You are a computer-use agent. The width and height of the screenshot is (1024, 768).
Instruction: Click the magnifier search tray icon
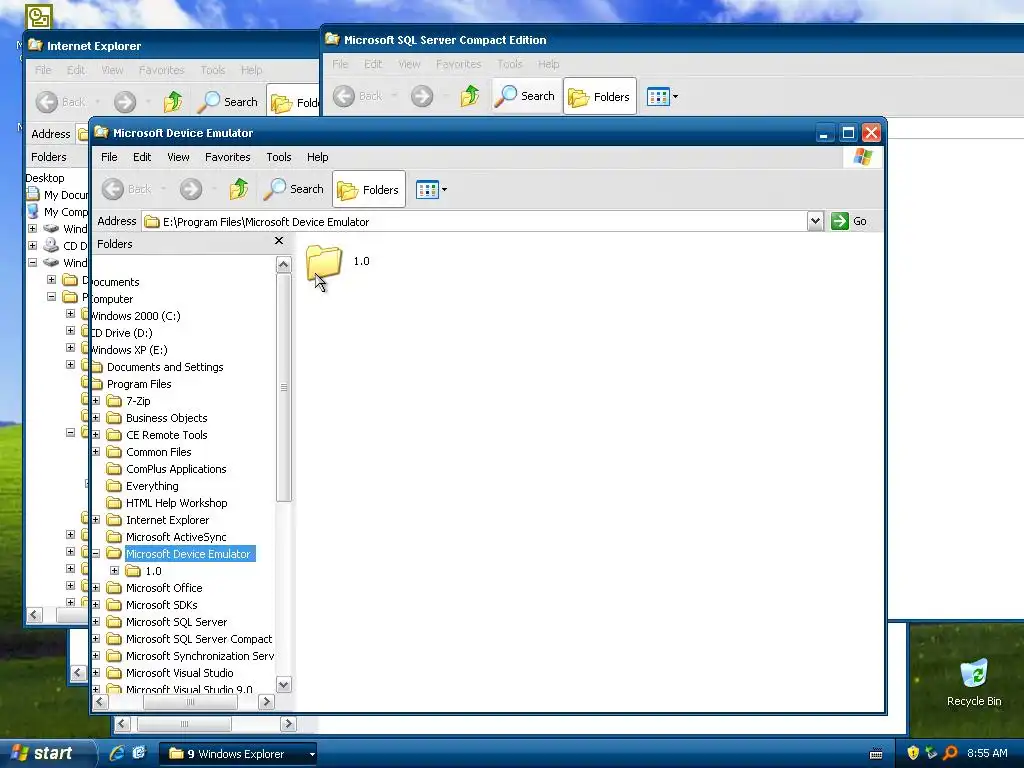[x=950, y=753]
